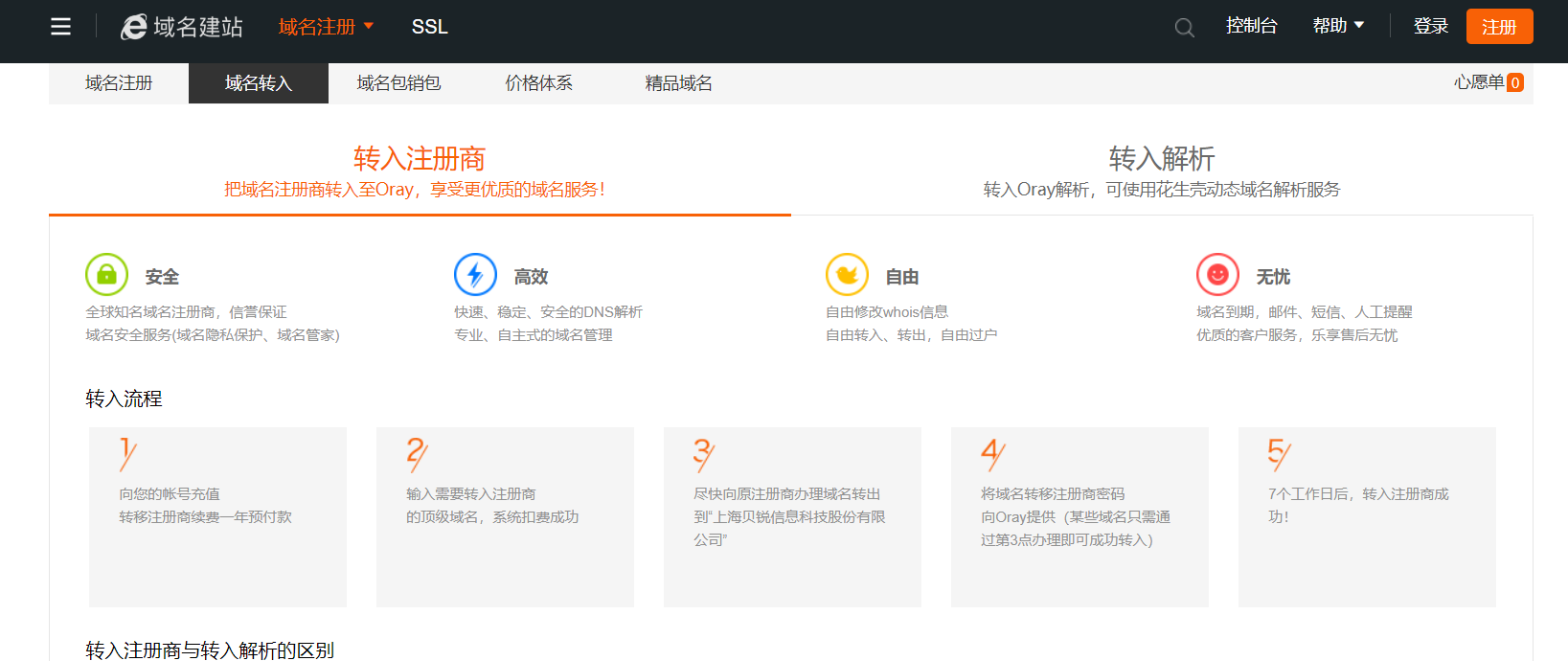The image size is (1568, 661).
Task: Click the 登录 login link
Action: click(1430, 26)
